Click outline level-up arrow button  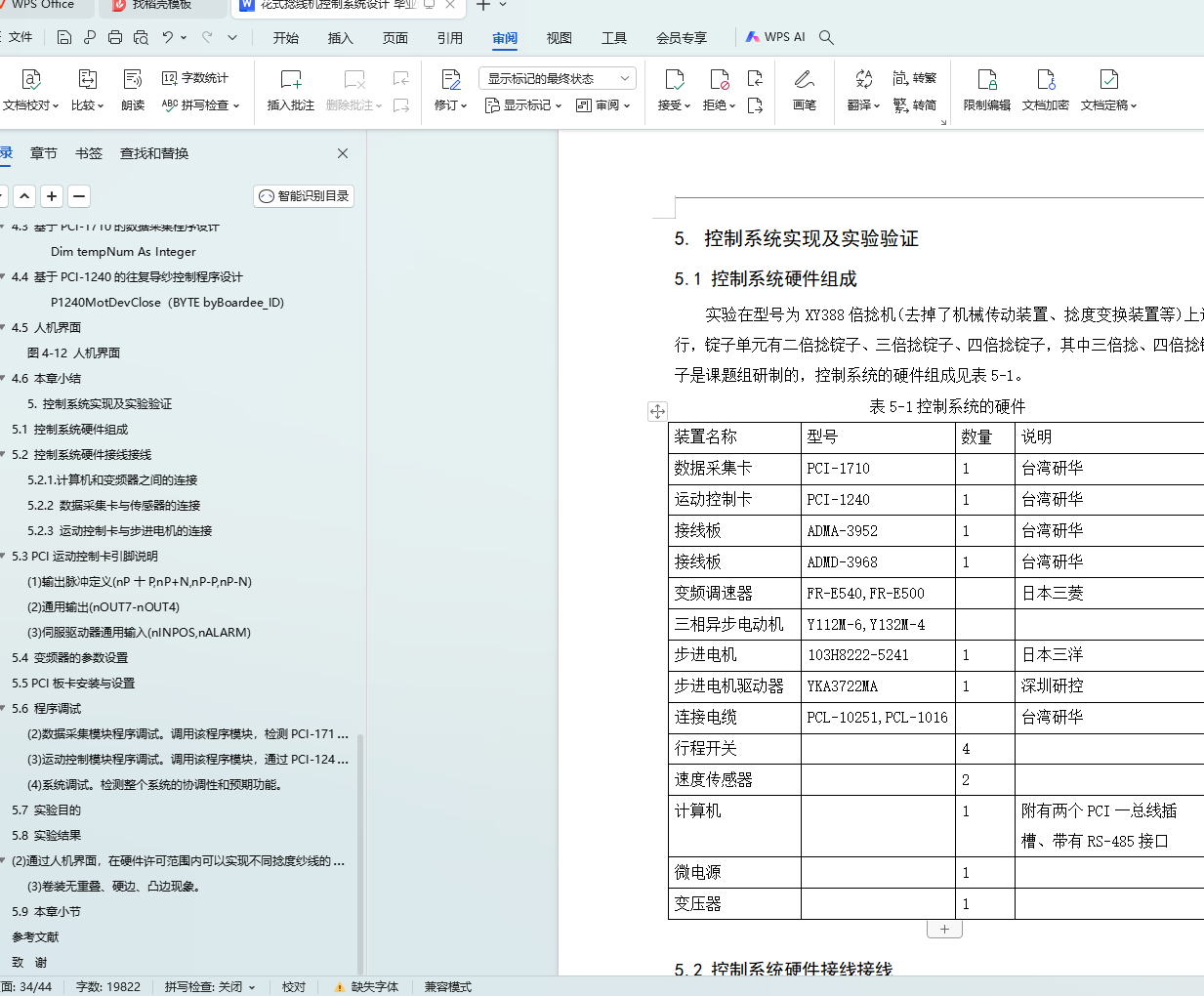pos(24,196)
